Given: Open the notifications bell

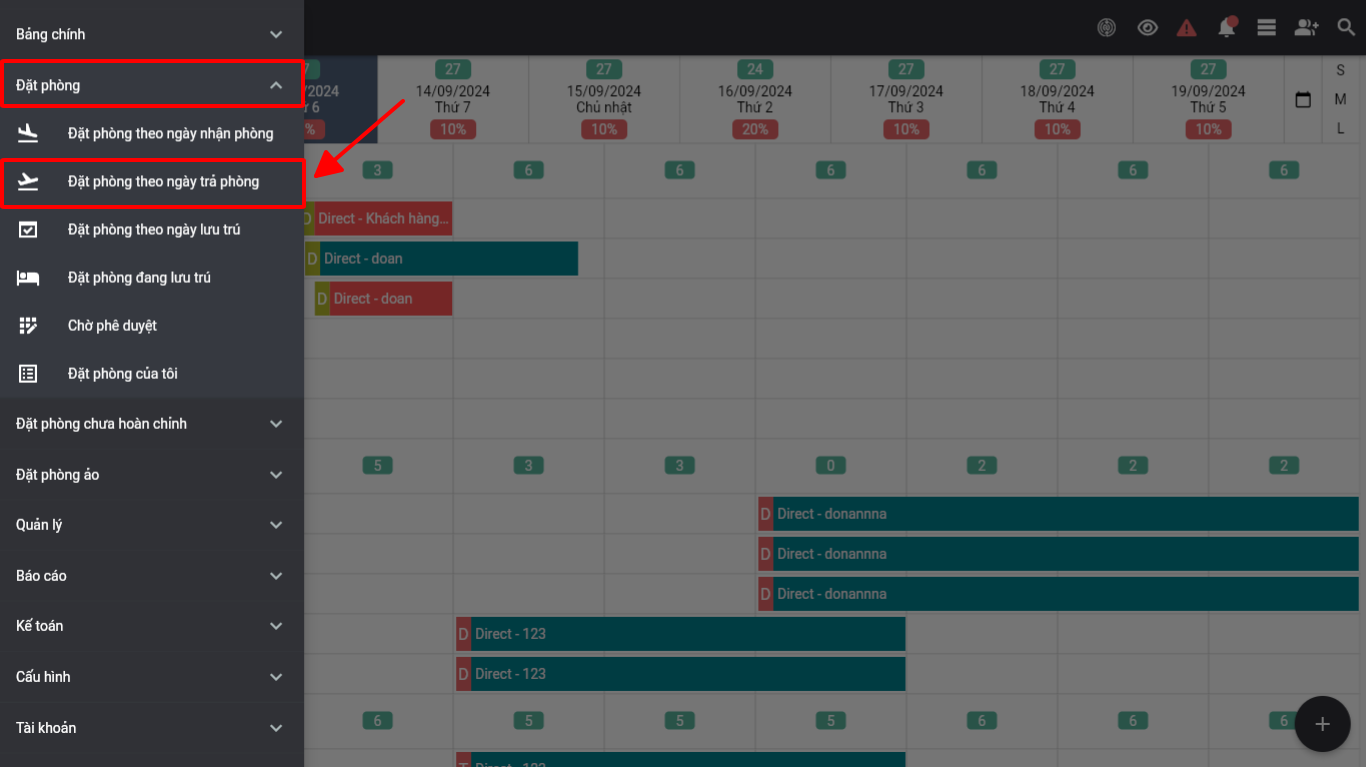Looking at the screenshot, I should pyautogui.click(x=1227, y=28).
